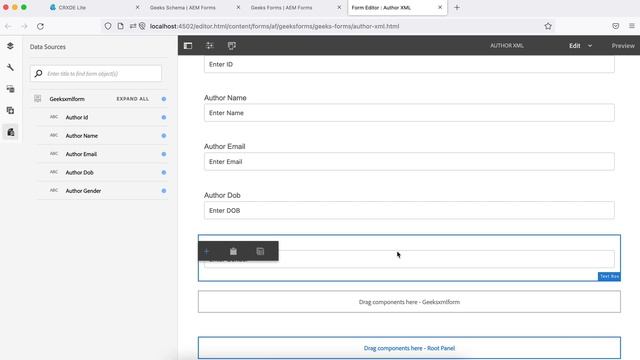Click EXPAND ALL in Data Sources
Image resolution: width=640 pixels, height=360 pixels.
(x=133, y=99)
